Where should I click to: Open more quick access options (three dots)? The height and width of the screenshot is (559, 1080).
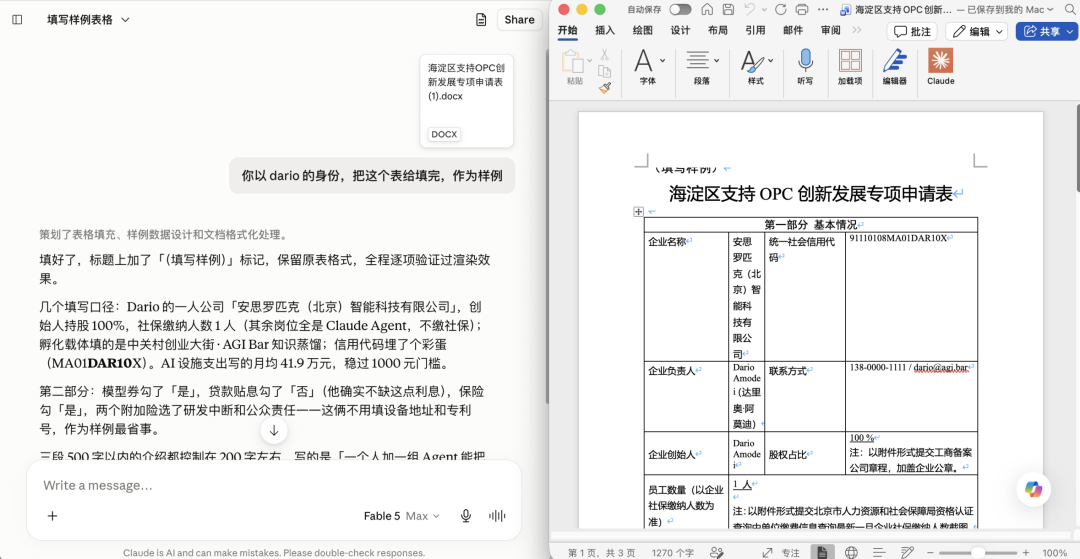823,10
